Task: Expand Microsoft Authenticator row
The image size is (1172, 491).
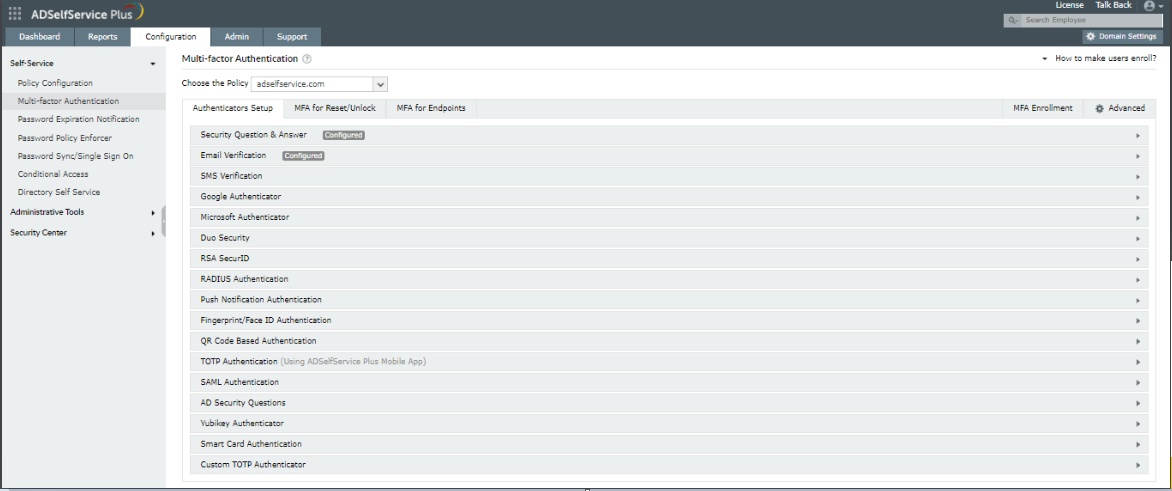Action: coord(670,217)
